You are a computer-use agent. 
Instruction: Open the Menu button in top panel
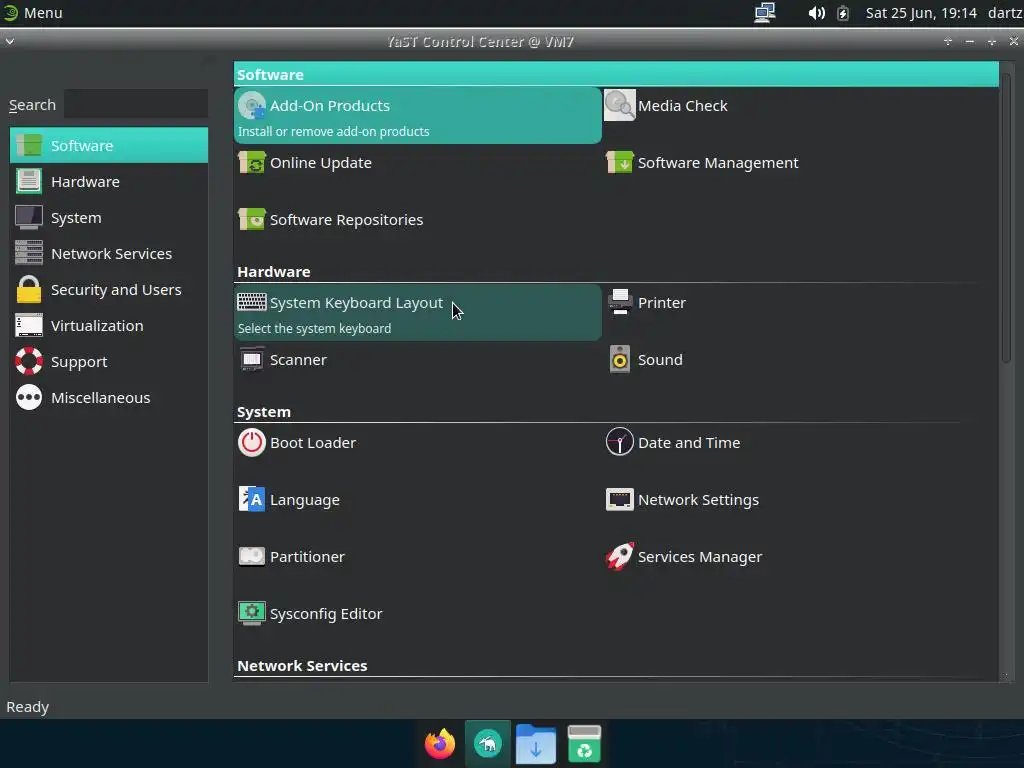click(x=33, y=13)
